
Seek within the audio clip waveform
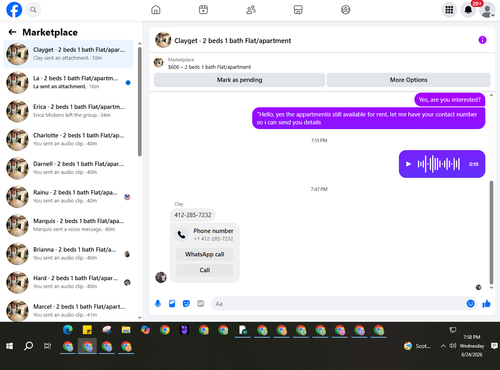[x=439, y=164]
